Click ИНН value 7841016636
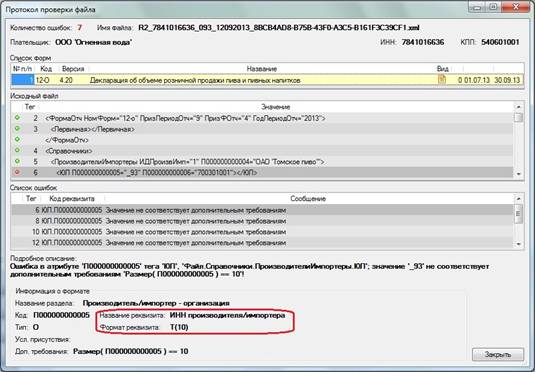The width and height of the screenshot is (535, 372). point(423,42)
